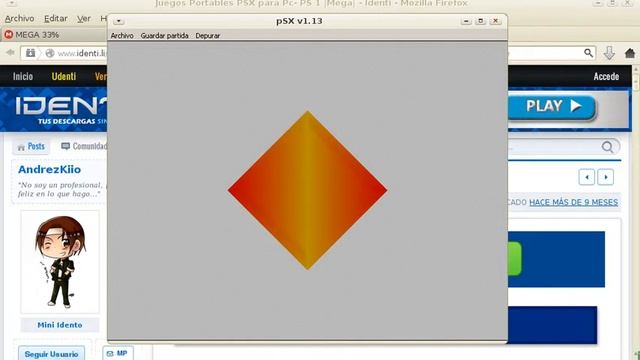Click the MP message button
The width and height of the screenshot is (640, 360).
point(118,353)
